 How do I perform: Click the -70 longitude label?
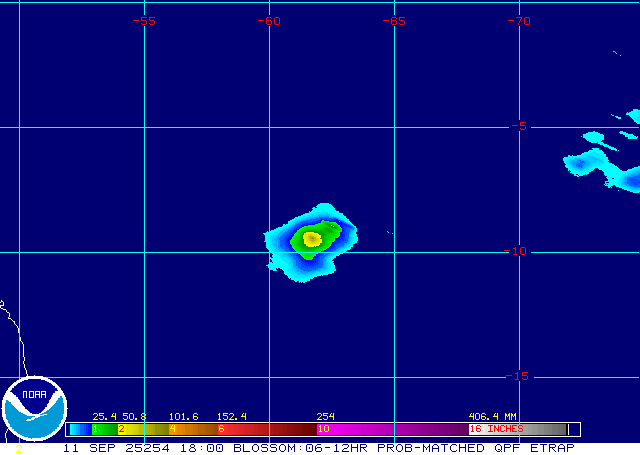[518, 21]
